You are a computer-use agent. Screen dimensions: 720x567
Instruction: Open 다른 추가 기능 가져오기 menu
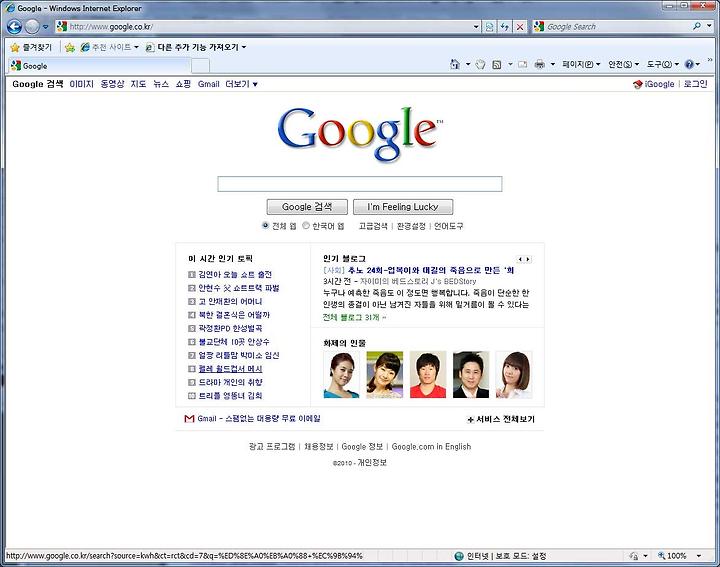coord(196,47)
